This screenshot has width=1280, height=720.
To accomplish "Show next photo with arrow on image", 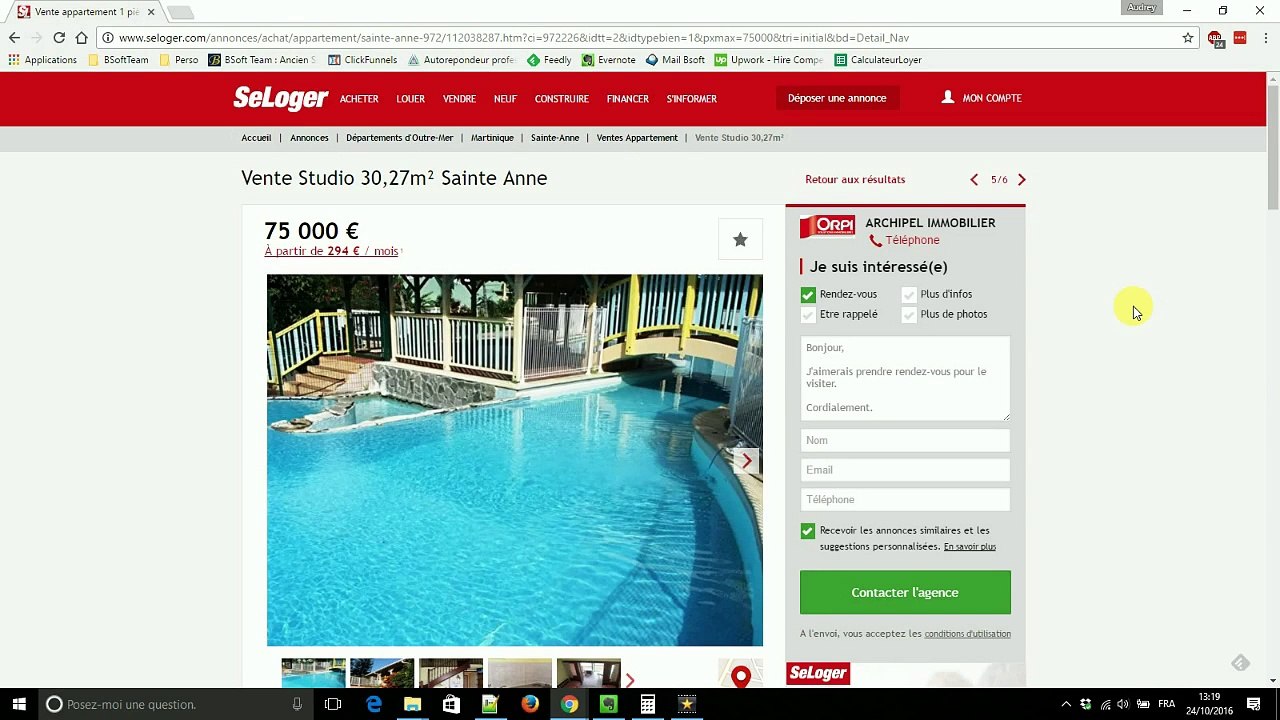I will [x=746, y=461].
